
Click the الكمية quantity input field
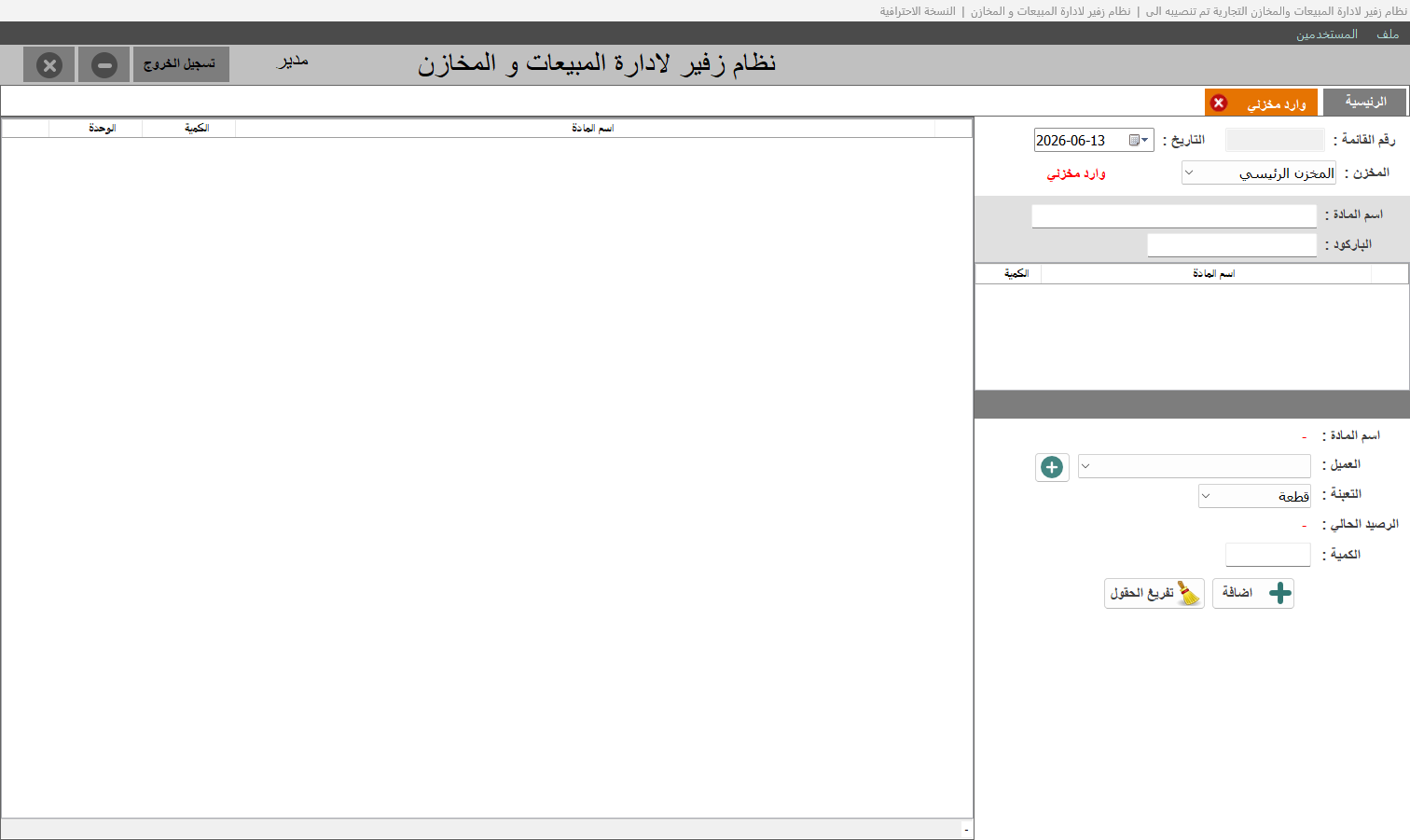click(1268, 555)
